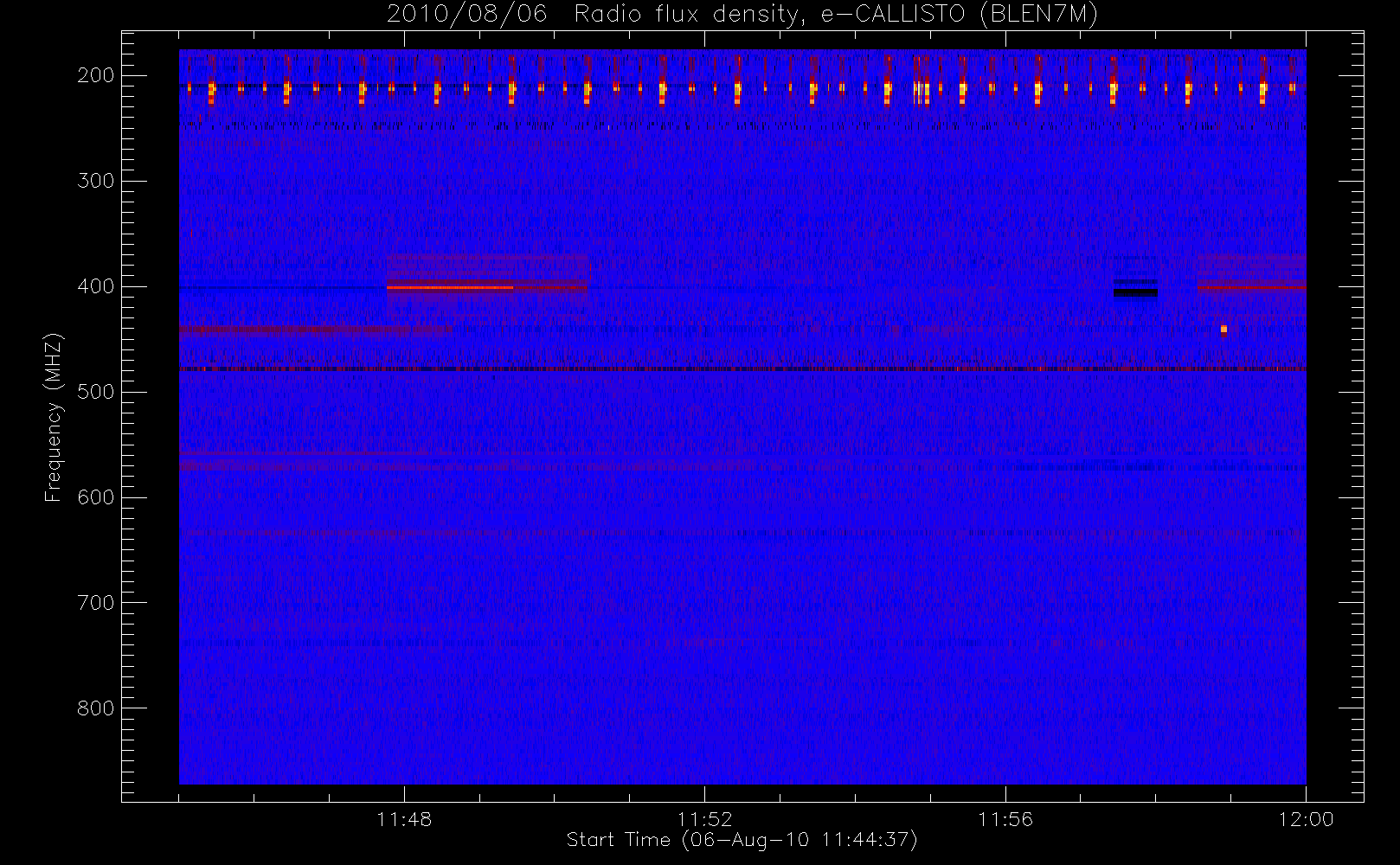Click the 500 frequency tick label
Viewport: 1400px width, 865px height.
[96, 392]
